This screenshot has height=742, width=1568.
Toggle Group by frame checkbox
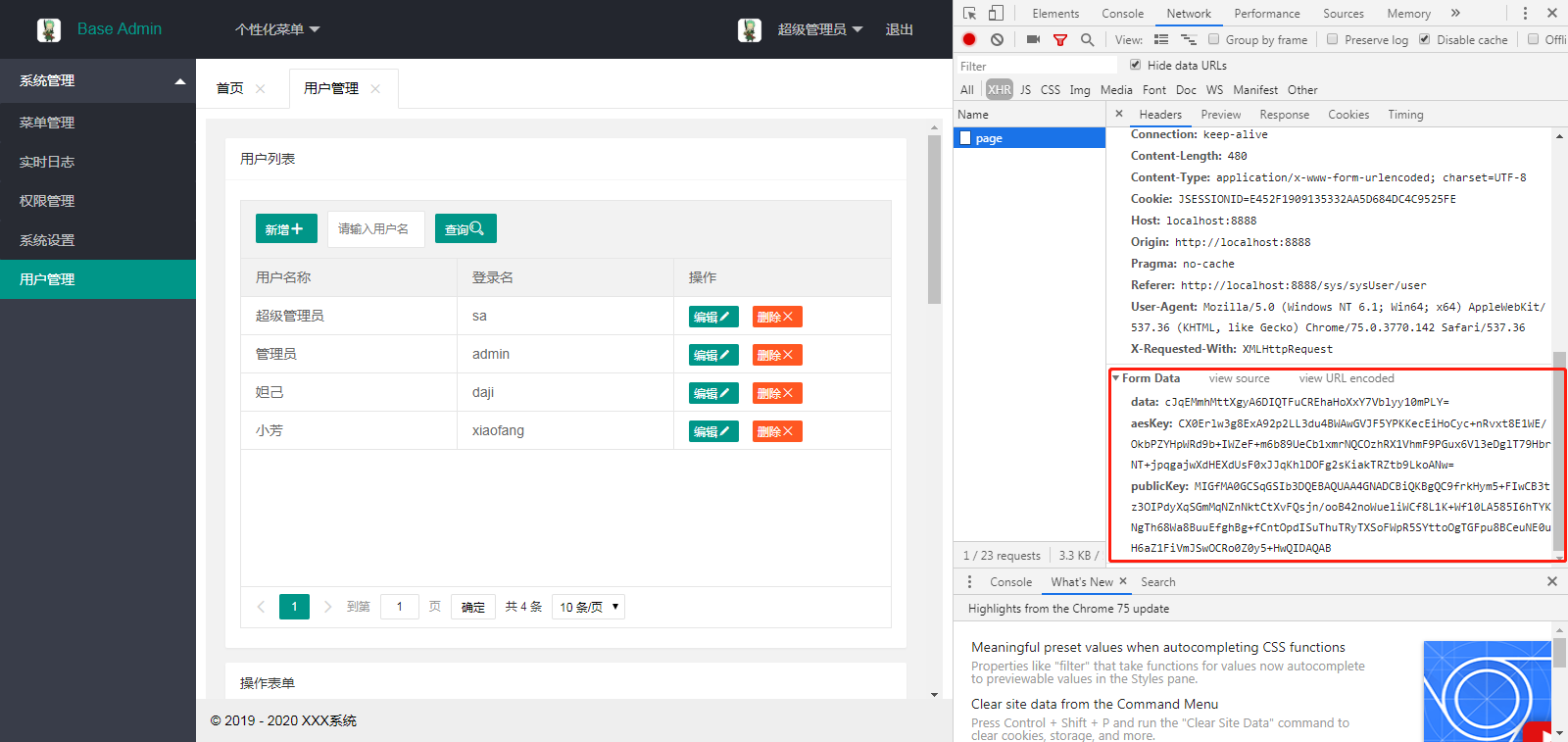pyautogui.click(x=1213, y=39)
